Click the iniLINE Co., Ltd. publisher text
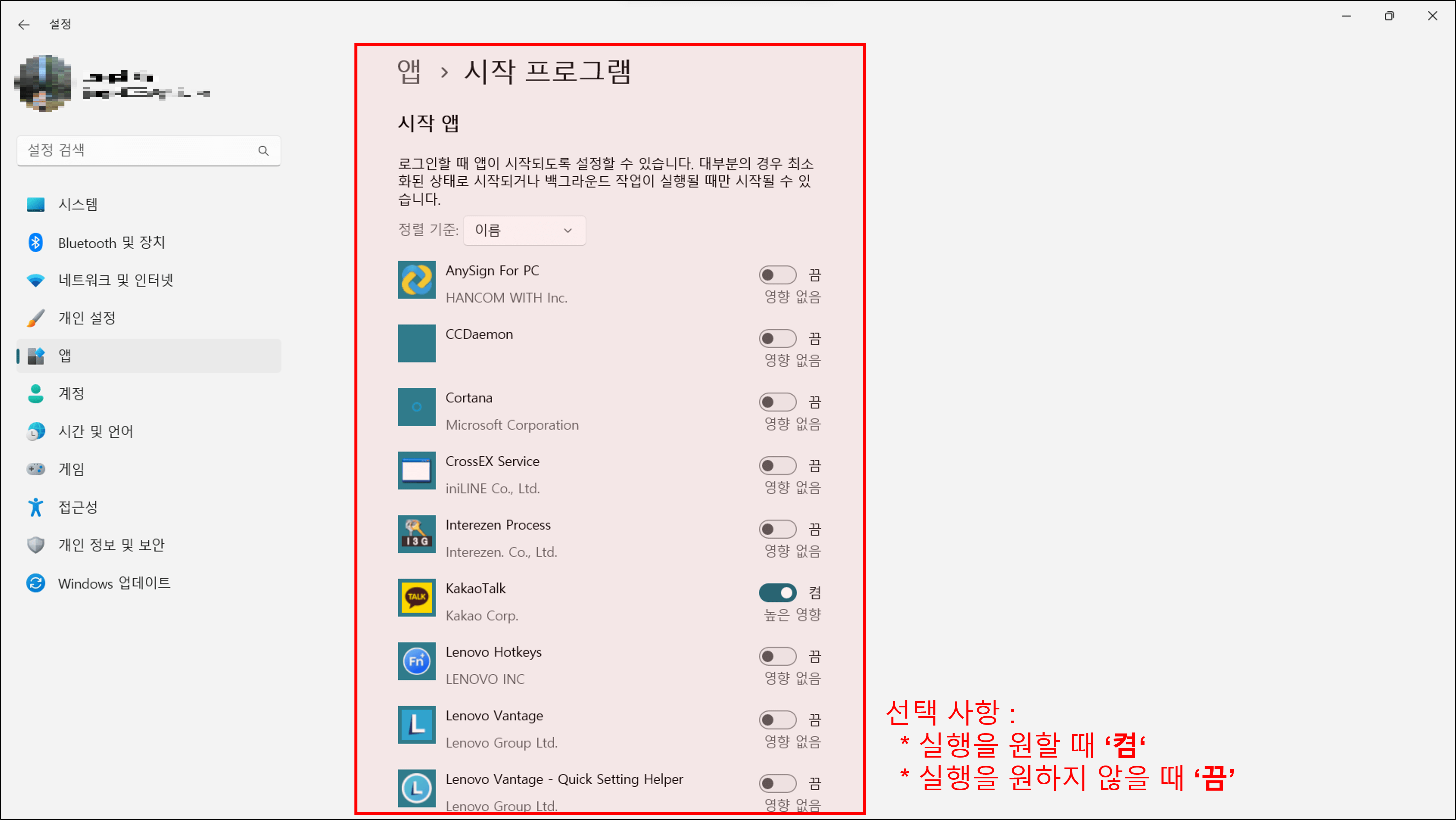 tap(493, 489)
